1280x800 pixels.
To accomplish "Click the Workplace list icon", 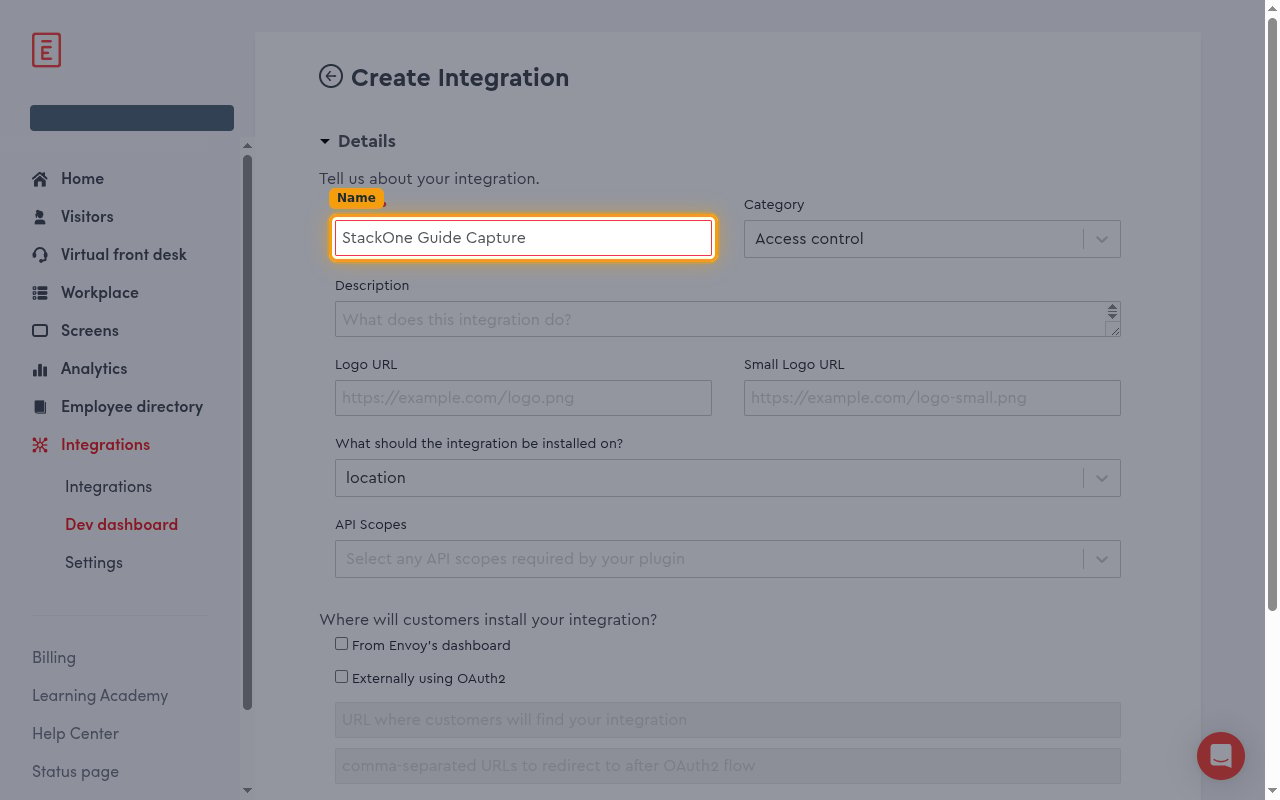I will pyautogui.click(x=40, y=293).
